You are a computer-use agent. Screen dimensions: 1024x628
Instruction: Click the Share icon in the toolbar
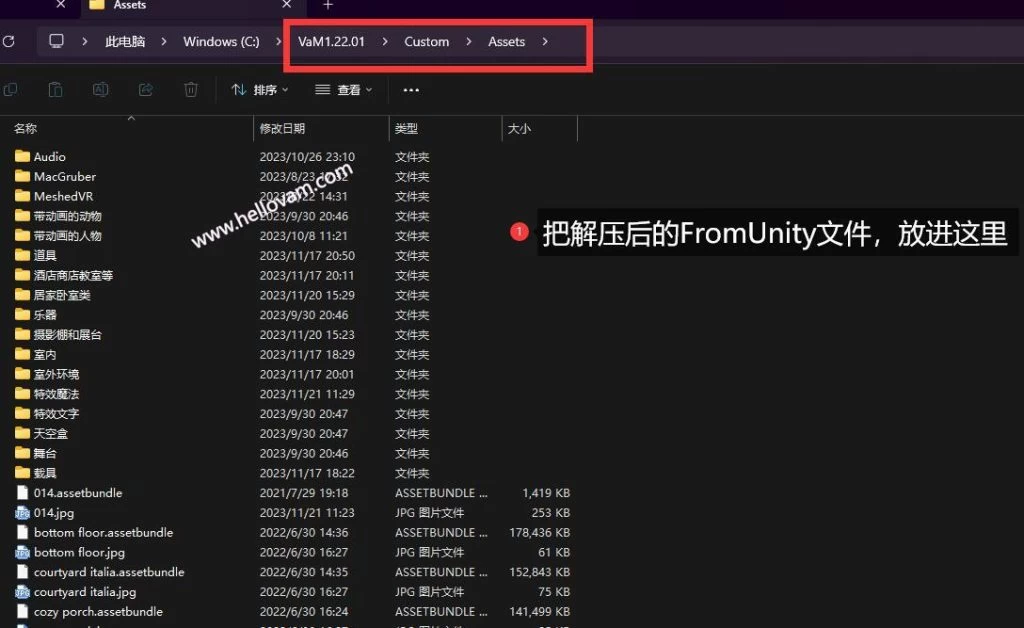(146, 90)
